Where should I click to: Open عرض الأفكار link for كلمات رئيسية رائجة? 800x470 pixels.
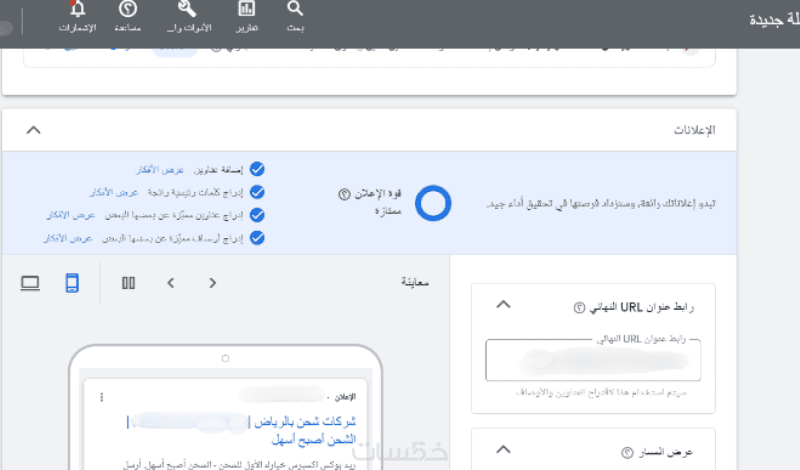tap(114, 192)
